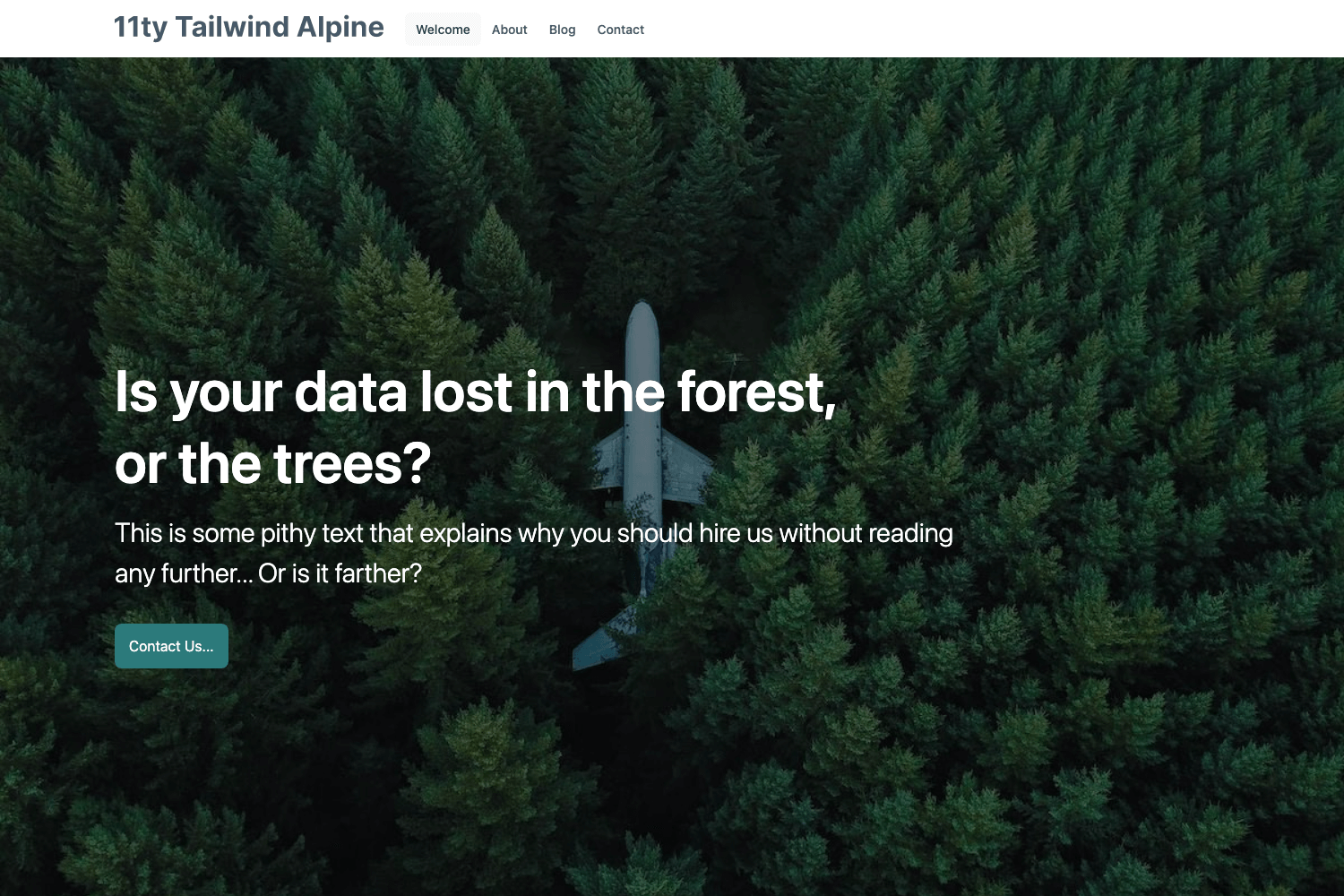Screen dimensions: 1344x896
Task: Click the 11ty Tailwind Alpine site title
Action: [248, 28]
